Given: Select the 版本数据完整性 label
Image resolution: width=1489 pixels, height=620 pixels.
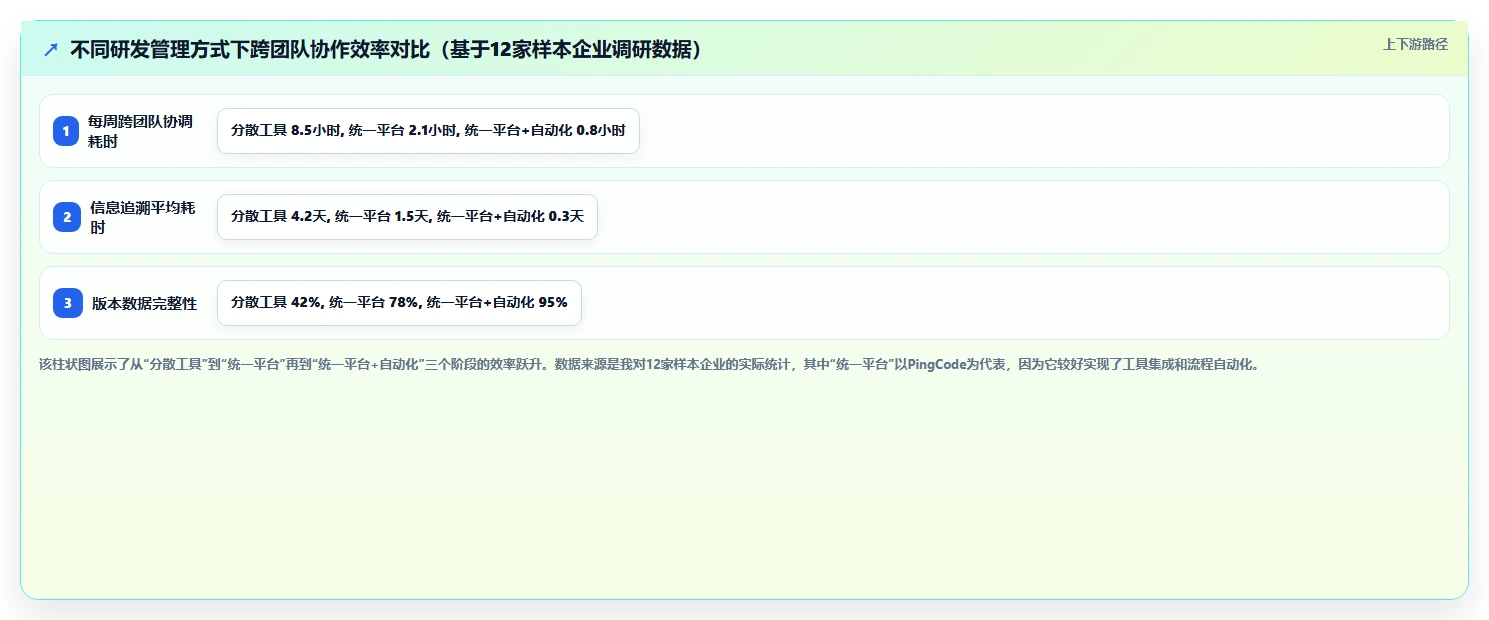Looking at the screenshot, I should (x=144, y=303).
